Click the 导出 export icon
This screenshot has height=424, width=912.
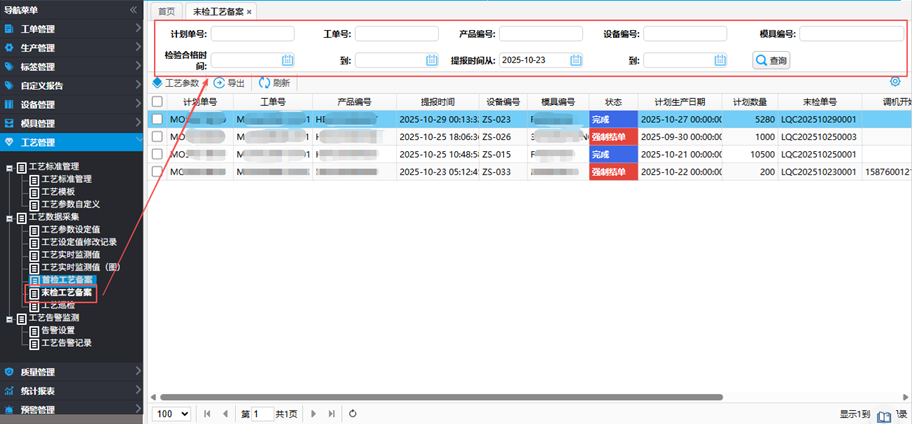[x=219, y=83]
